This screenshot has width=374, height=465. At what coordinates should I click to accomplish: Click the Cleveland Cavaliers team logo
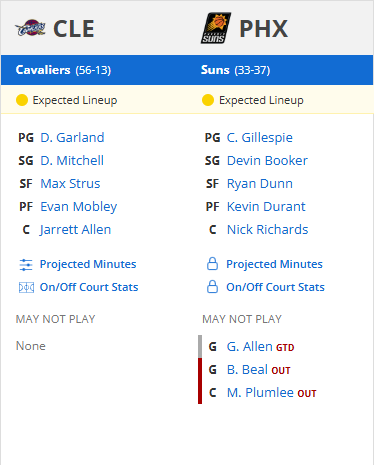point(30,28)
